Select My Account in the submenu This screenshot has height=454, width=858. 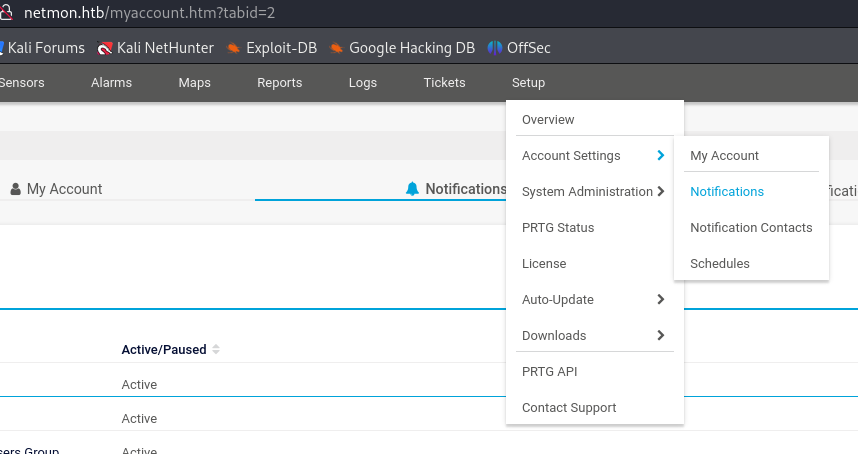click(x=724, y=155)
